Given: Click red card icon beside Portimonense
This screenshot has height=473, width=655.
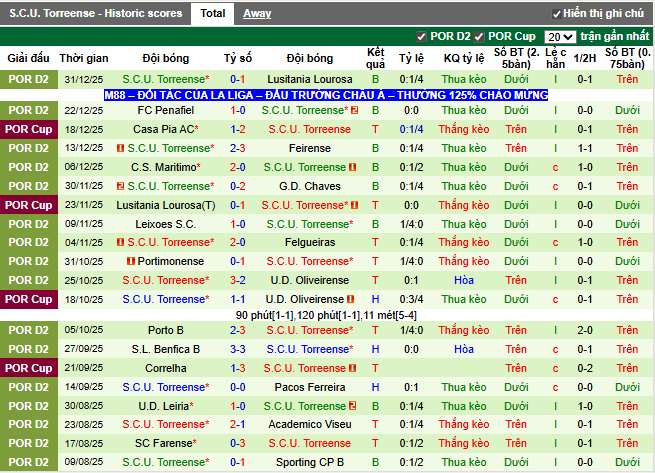Looking at the screenshot, I should (131, 261).
